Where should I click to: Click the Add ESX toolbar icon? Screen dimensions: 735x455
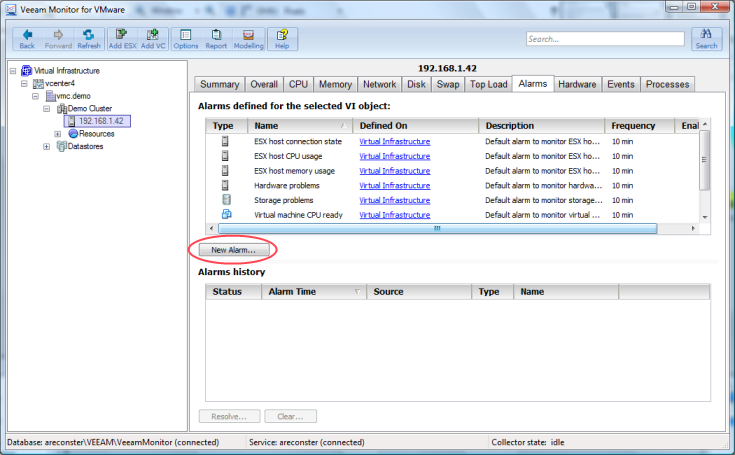tap(122, 39)
